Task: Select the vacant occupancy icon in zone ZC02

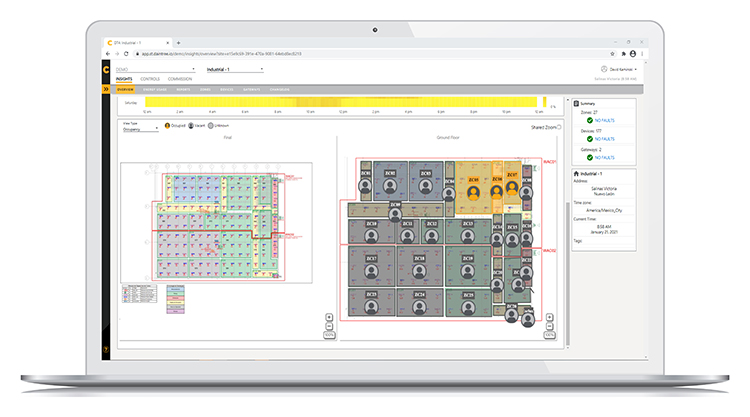Action: (390, 186)
